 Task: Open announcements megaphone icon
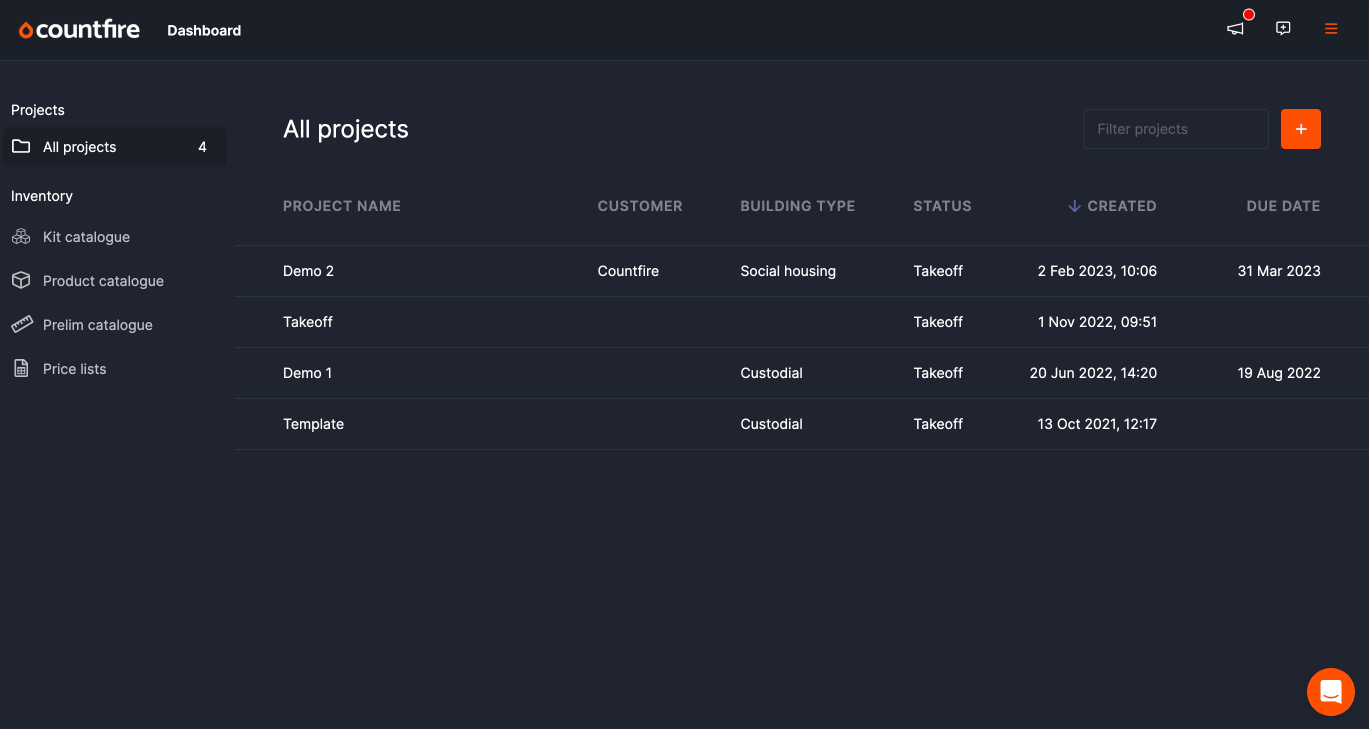click(x=1236, y=29)
